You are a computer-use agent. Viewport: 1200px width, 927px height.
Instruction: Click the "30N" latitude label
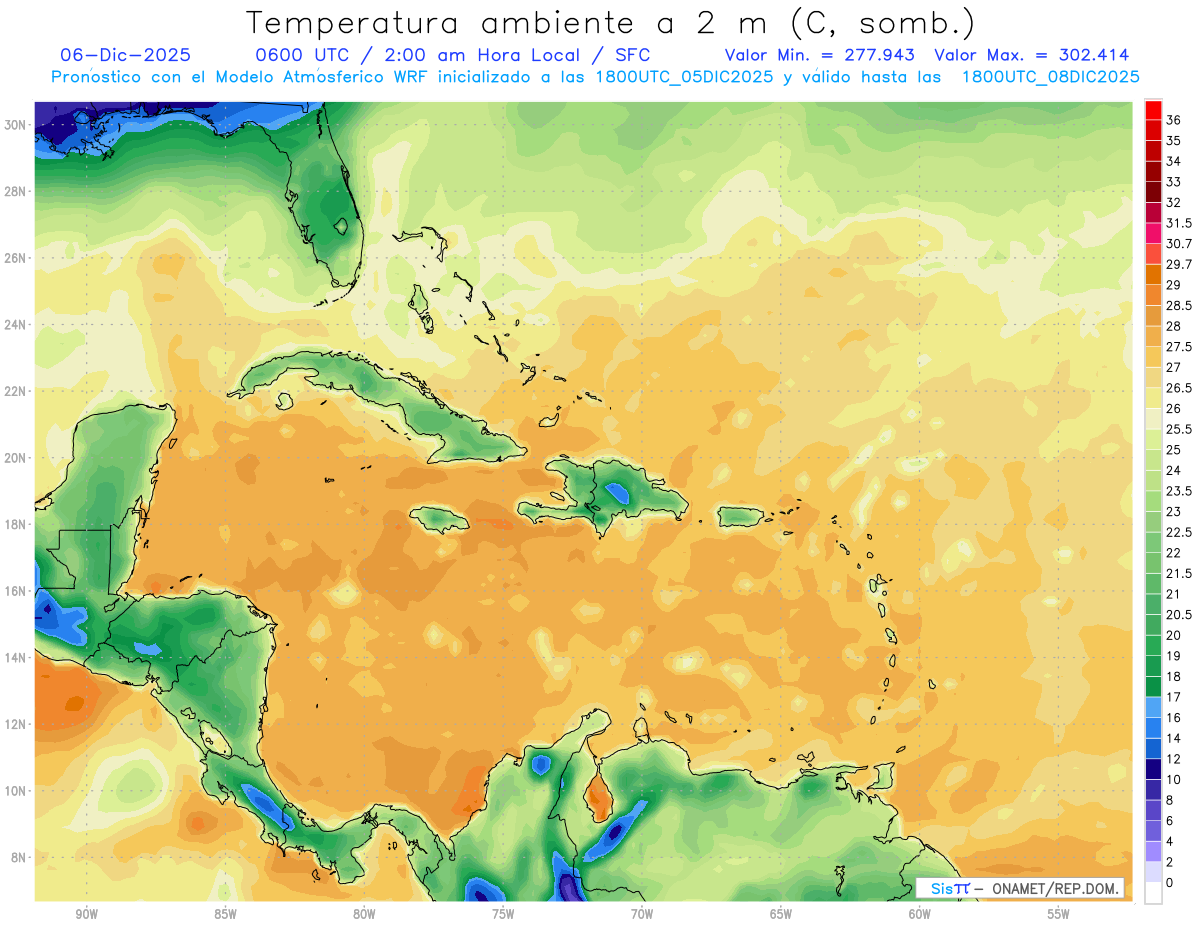[x=17, y=125]
